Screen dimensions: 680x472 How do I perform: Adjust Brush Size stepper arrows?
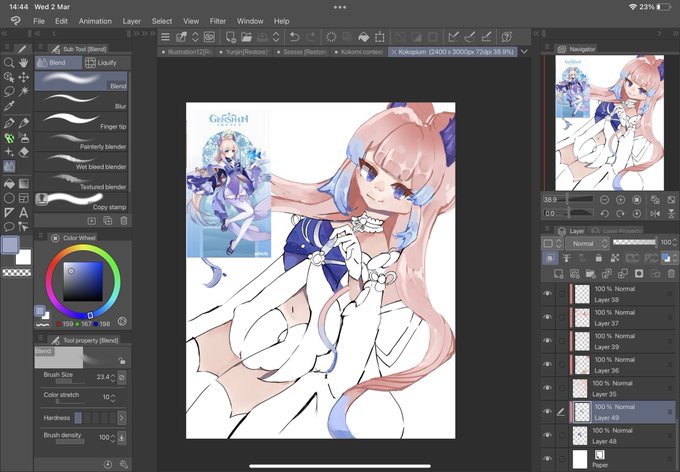[113, 377]
